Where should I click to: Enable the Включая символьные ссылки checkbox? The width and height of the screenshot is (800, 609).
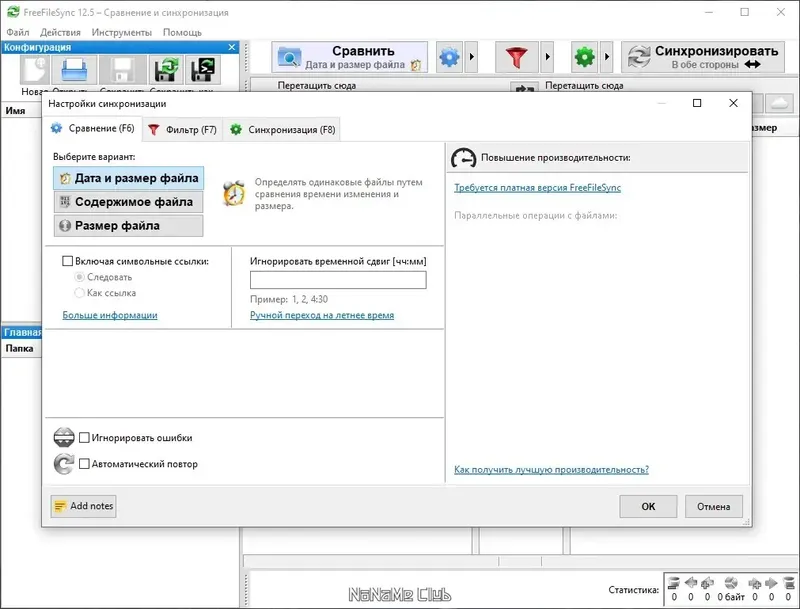pyautogui.click(x=67, y=261)
